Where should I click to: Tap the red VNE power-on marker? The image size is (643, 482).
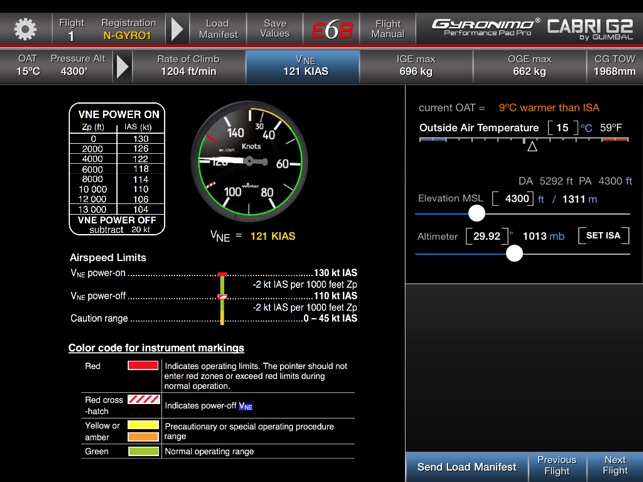click(x=222, y=274)
